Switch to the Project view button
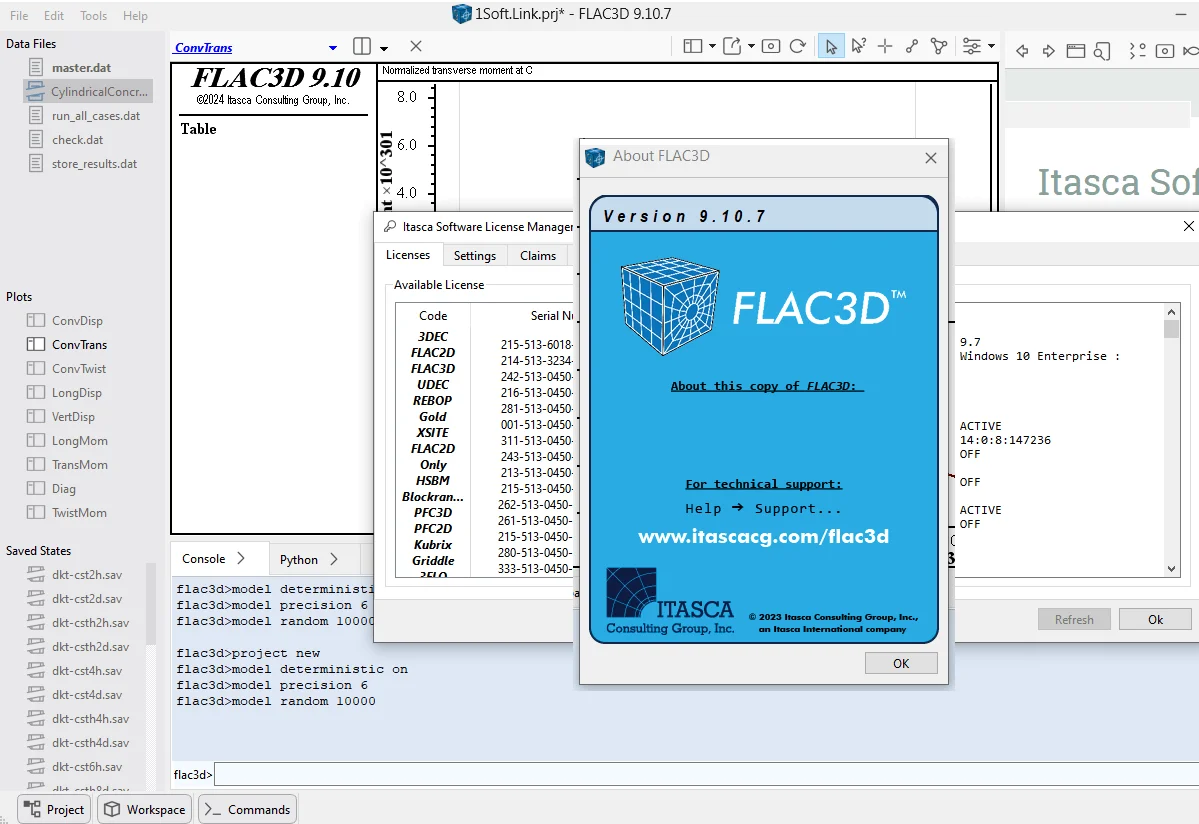This screenshot has height=824, width=1199. [x=54, y=809]
